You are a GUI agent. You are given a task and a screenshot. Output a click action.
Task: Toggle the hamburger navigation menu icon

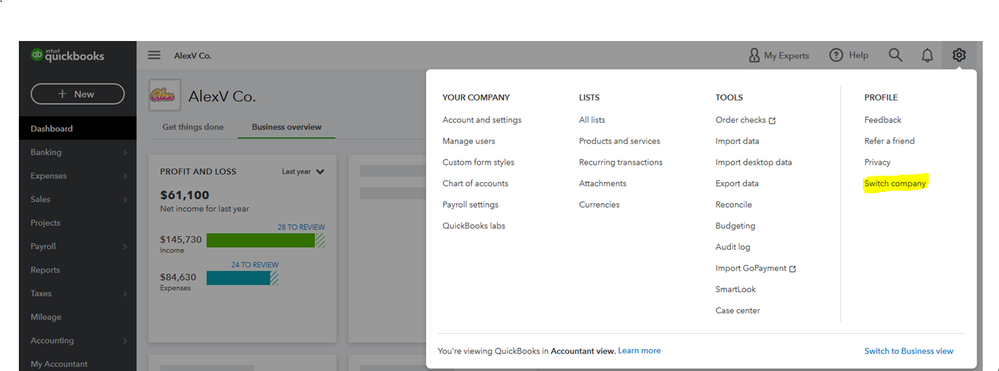(x=154, y=55)
